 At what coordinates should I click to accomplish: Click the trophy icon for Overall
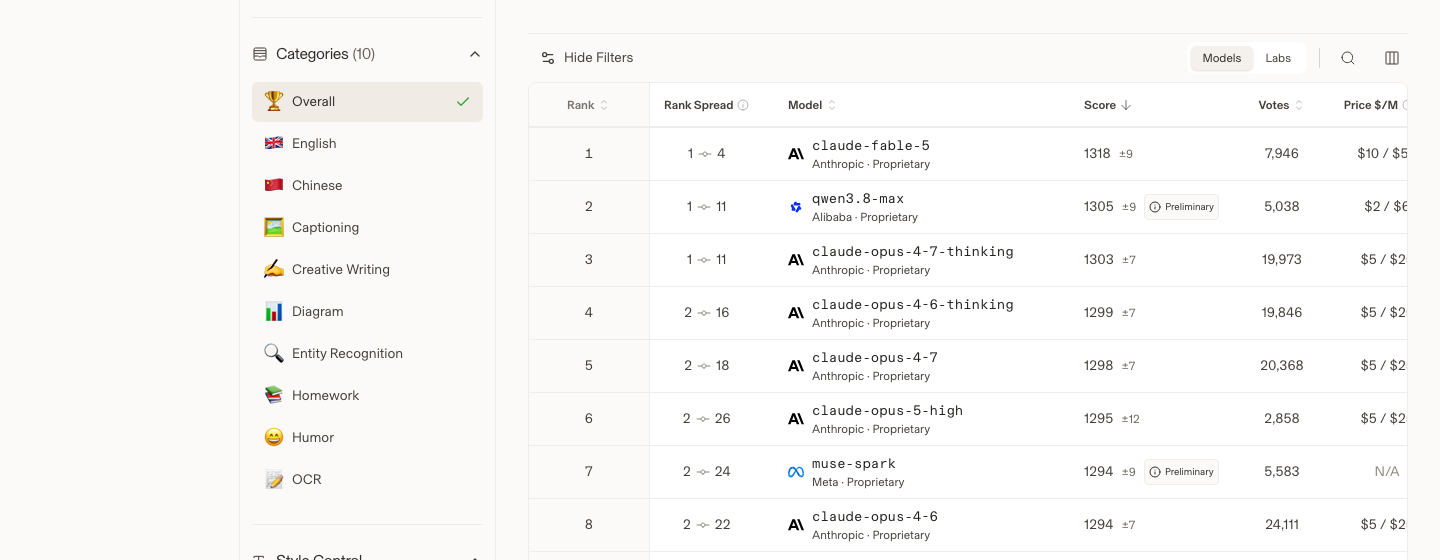[x=274, y=101]
